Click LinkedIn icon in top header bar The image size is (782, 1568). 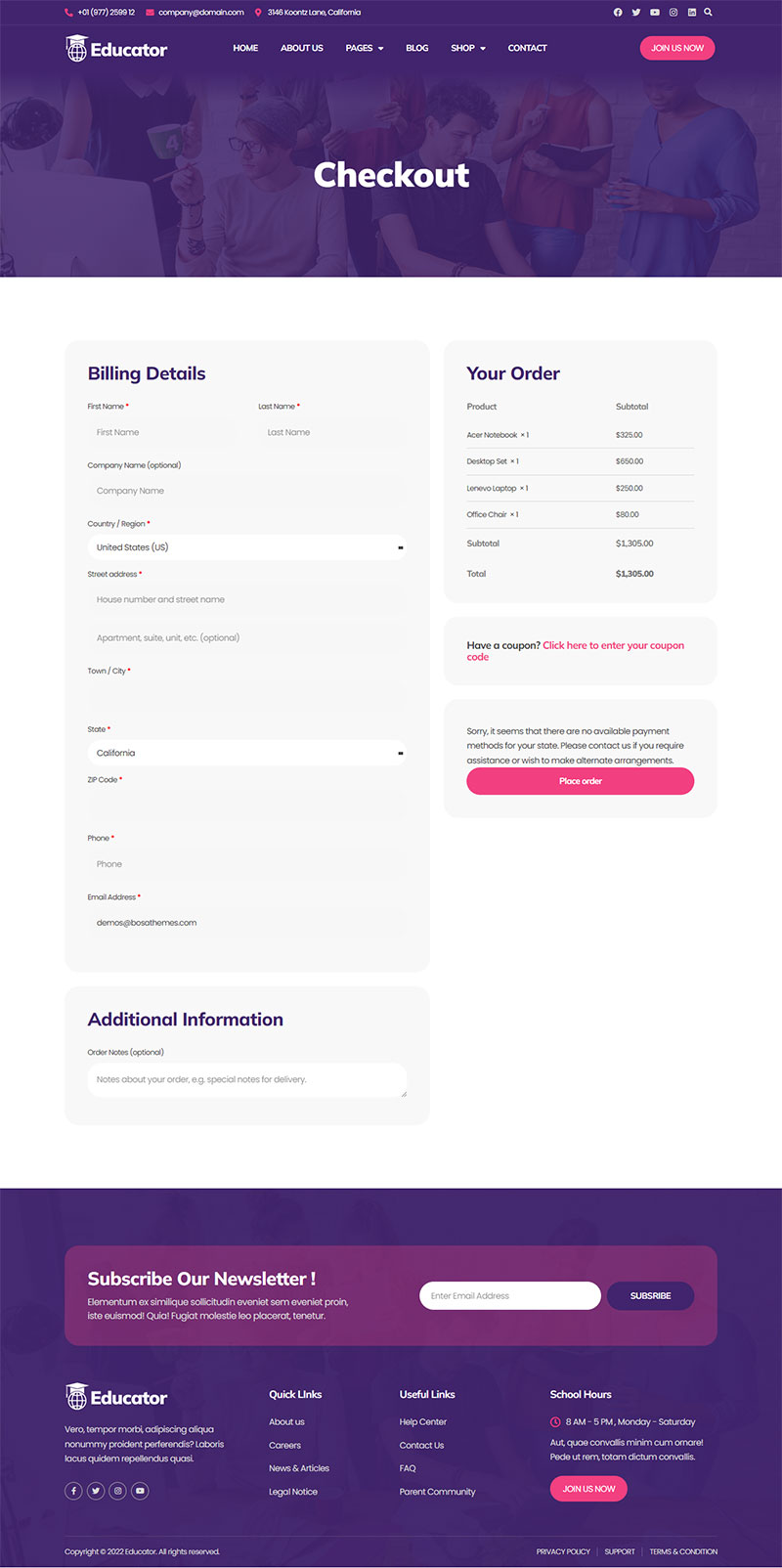tap(692, 13)
